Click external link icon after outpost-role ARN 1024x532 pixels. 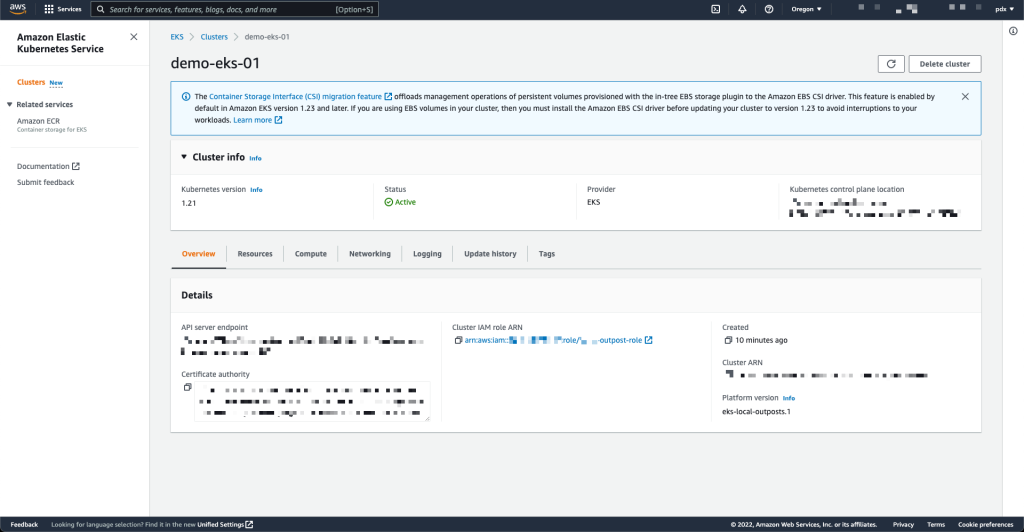pos(648,340)
